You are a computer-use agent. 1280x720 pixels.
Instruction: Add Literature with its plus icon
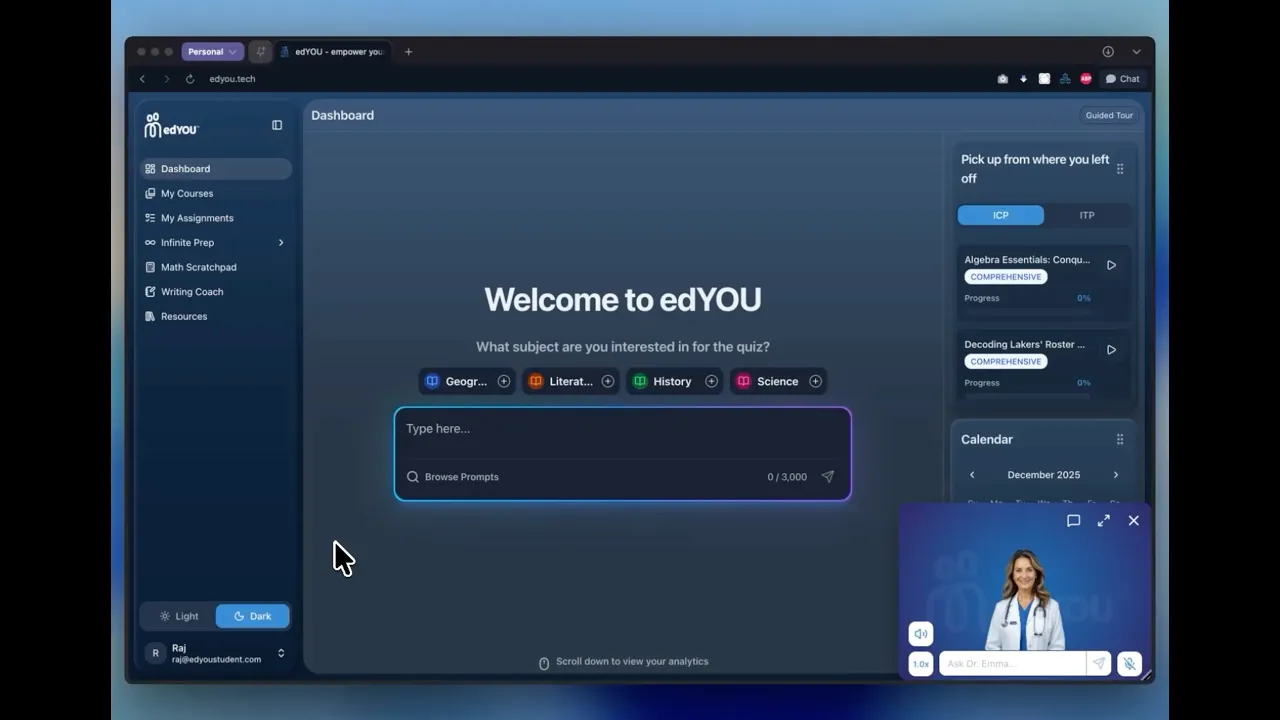[x=608, y=381]
